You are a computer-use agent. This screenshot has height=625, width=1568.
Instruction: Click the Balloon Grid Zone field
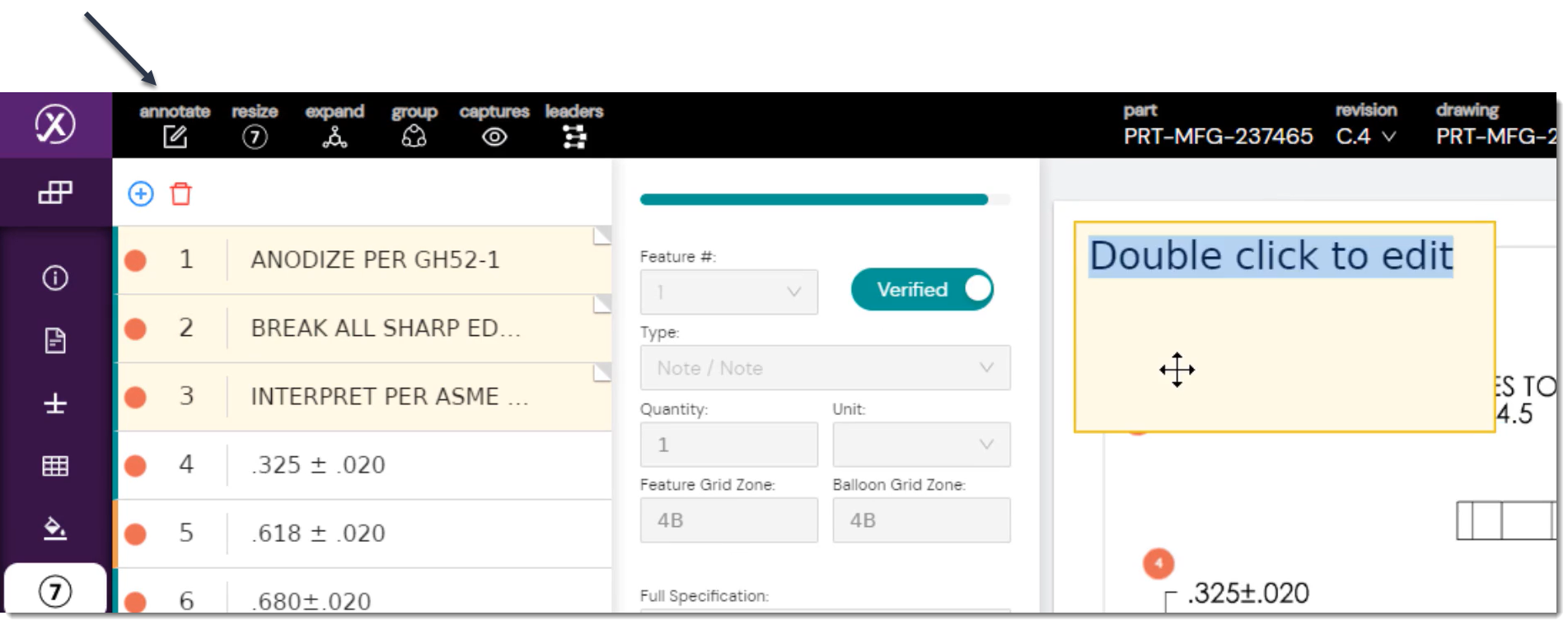pyautogui.click(x=921, y=520)
